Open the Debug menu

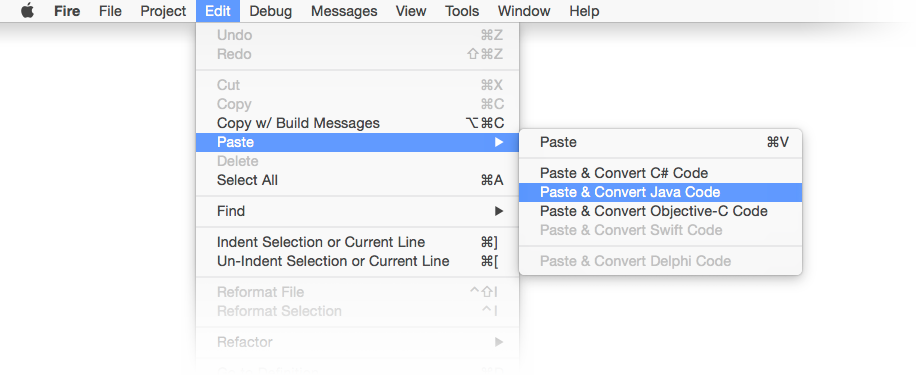pyautogui.click(x=270, y=11)
